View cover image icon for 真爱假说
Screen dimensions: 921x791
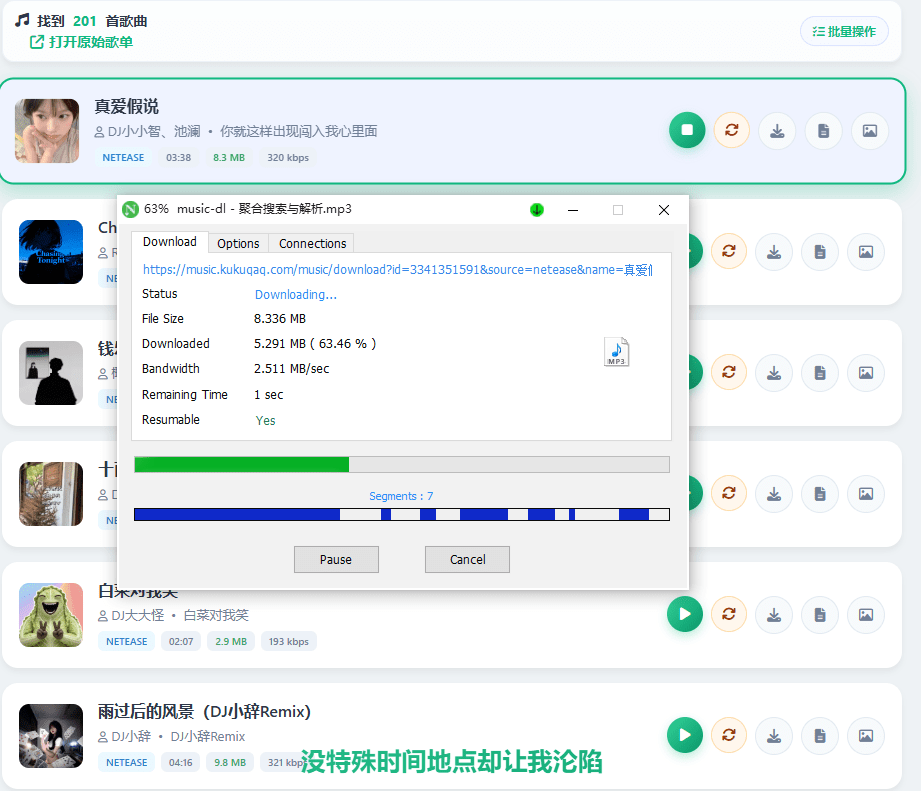click(870, 131)
